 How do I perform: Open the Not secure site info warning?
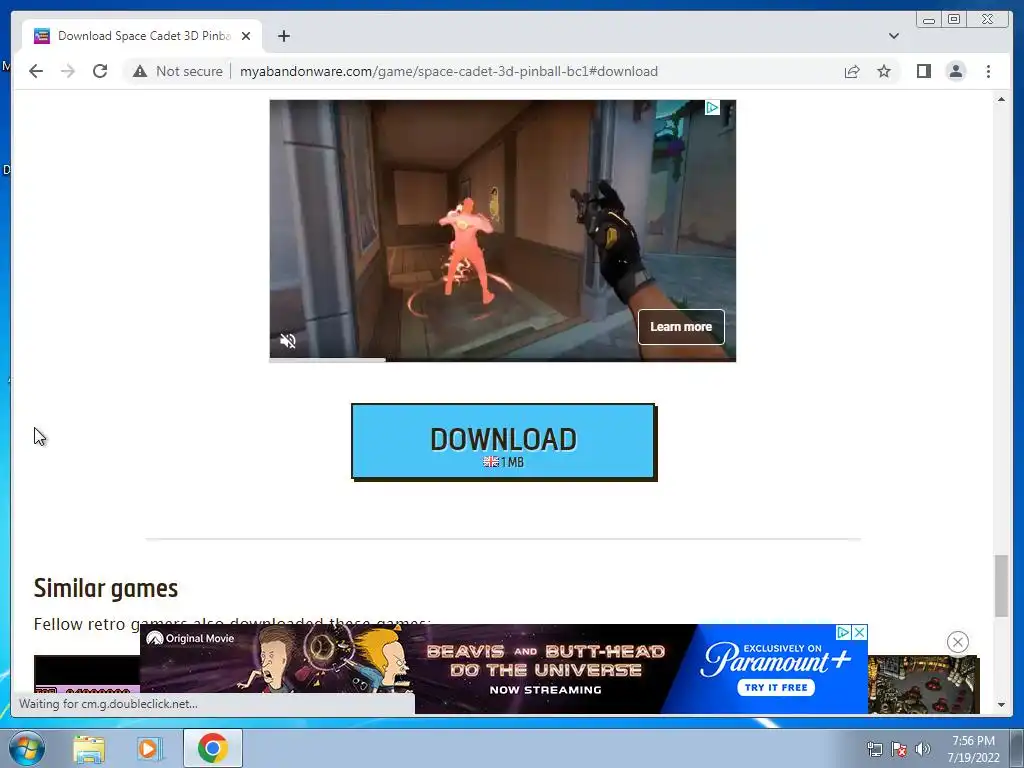point(179,71)
